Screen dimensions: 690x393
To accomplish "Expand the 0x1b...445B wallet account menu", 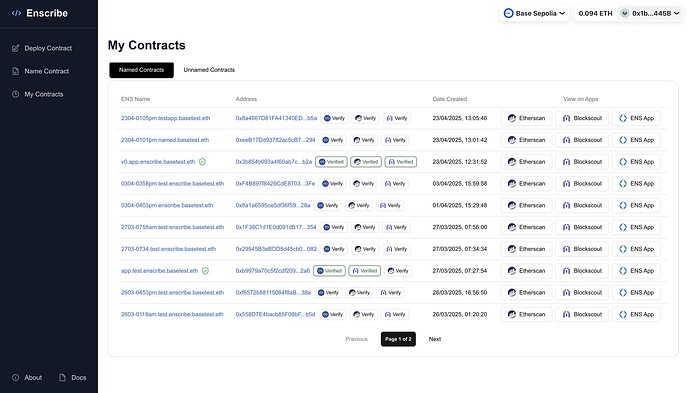I will coord(650,13).
